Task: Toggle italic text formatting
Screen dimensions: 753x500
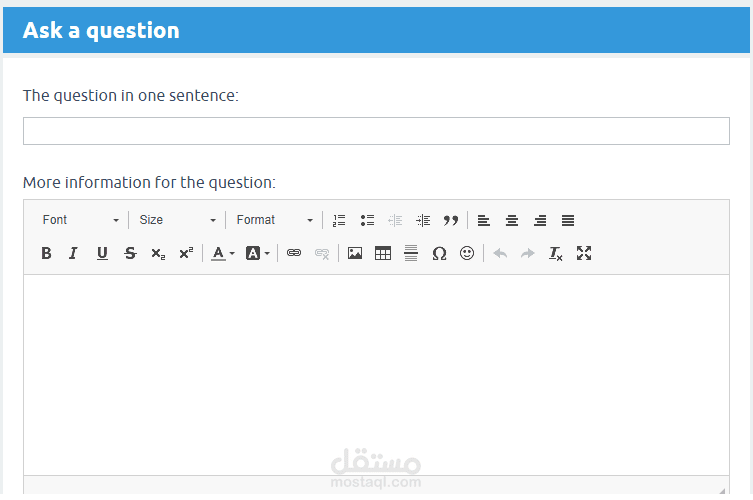Action: point(73,253)
